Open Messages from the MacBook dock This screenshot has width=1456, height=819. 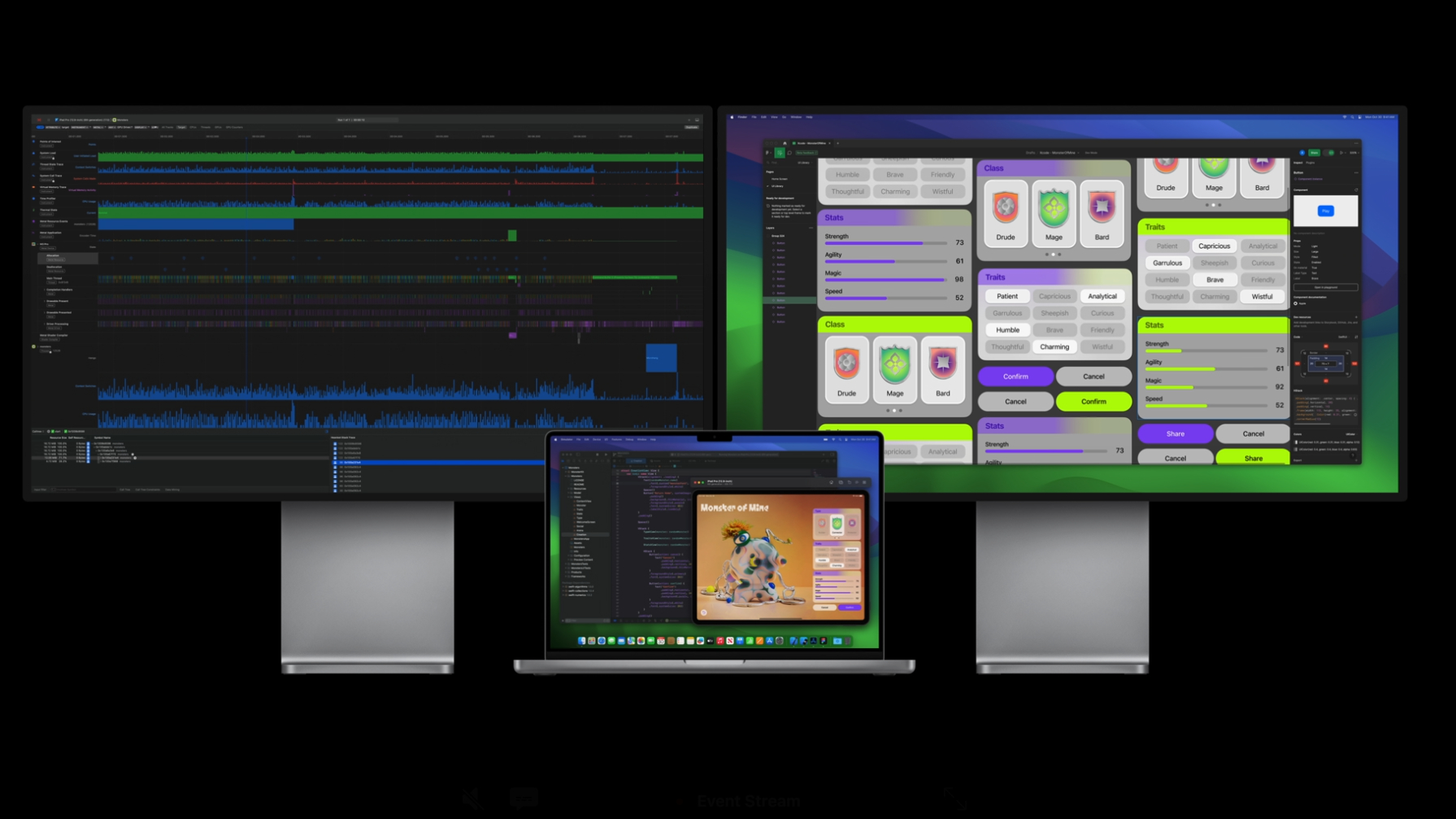611,641
